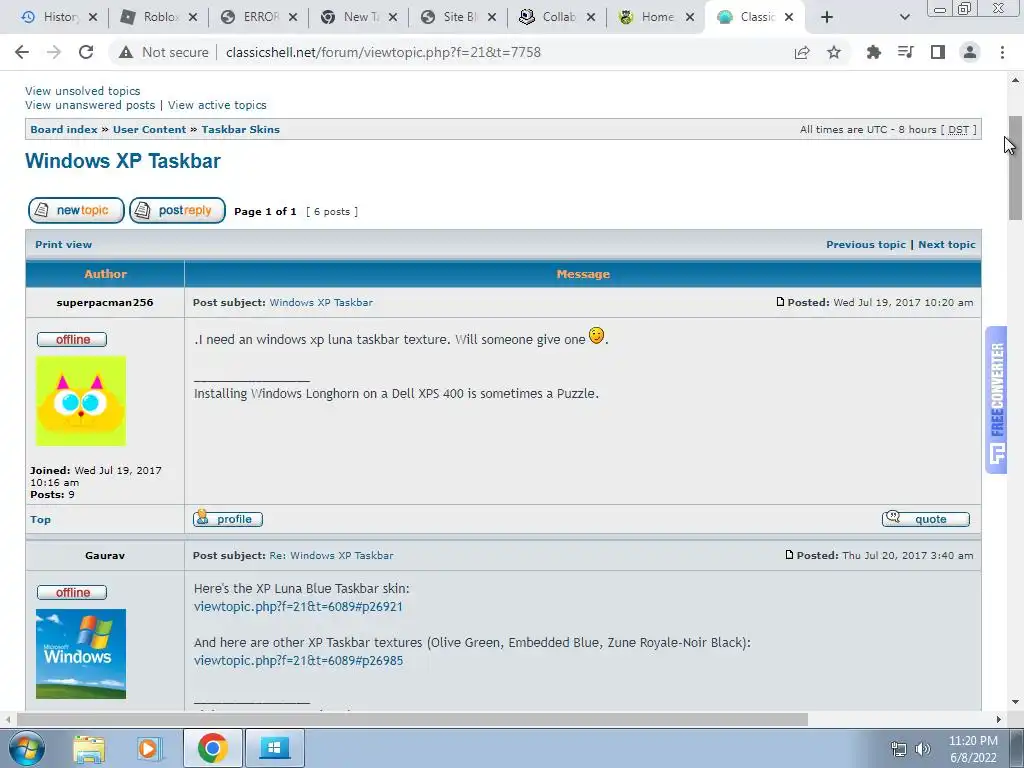1024x768 pixels.
Task: Open View unsolved topics
Action: click(x=82, y=91)
